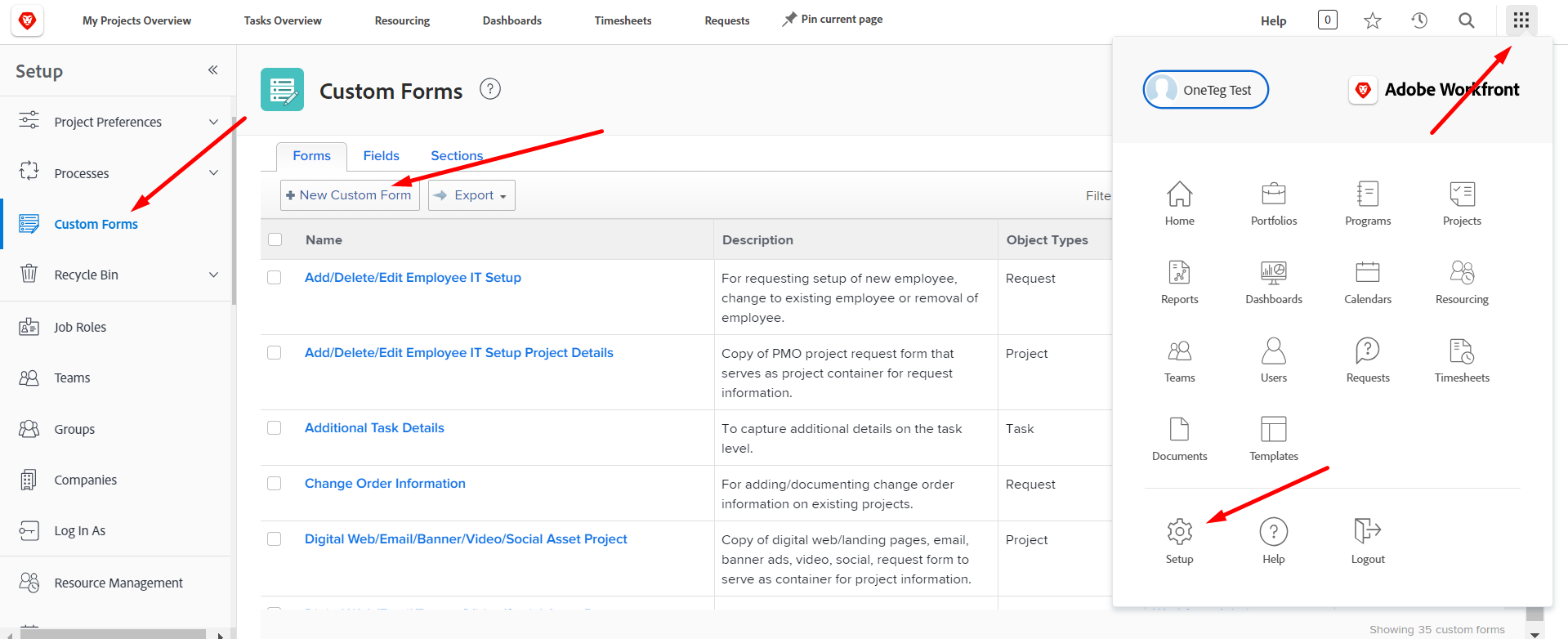The height and width of the screenshot is (639, 1568).
Task: Open recent items clock icon
Action: click(1419, 20)
